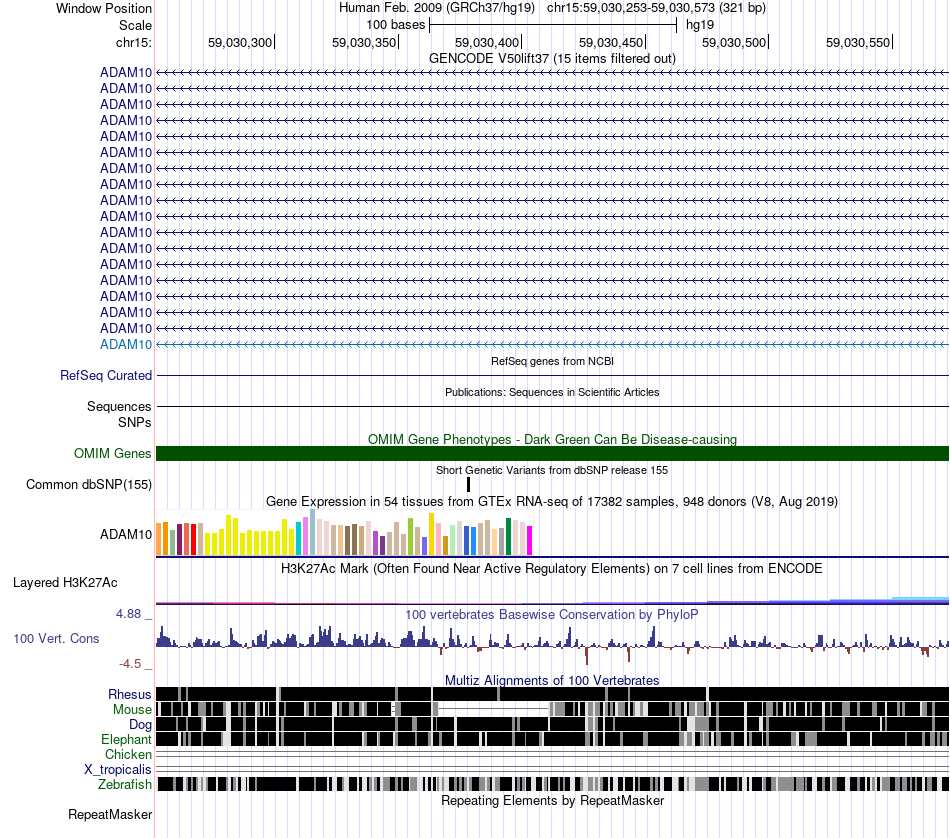Click the Window Position label
950x838 pixels.
[104, 8]
